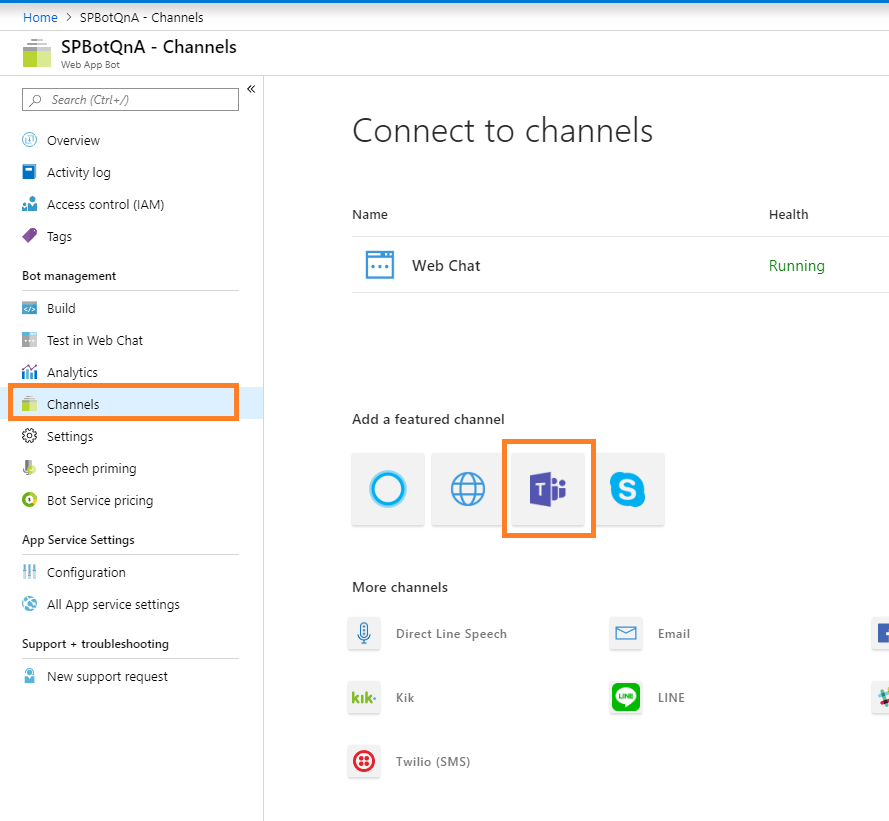Click the Overview icon
Screen dimensions: 889x821
click(29, 139)
